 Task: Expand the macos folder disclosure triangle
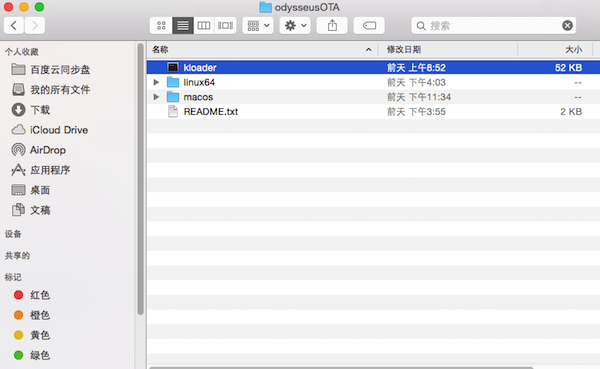coord(156,97)
